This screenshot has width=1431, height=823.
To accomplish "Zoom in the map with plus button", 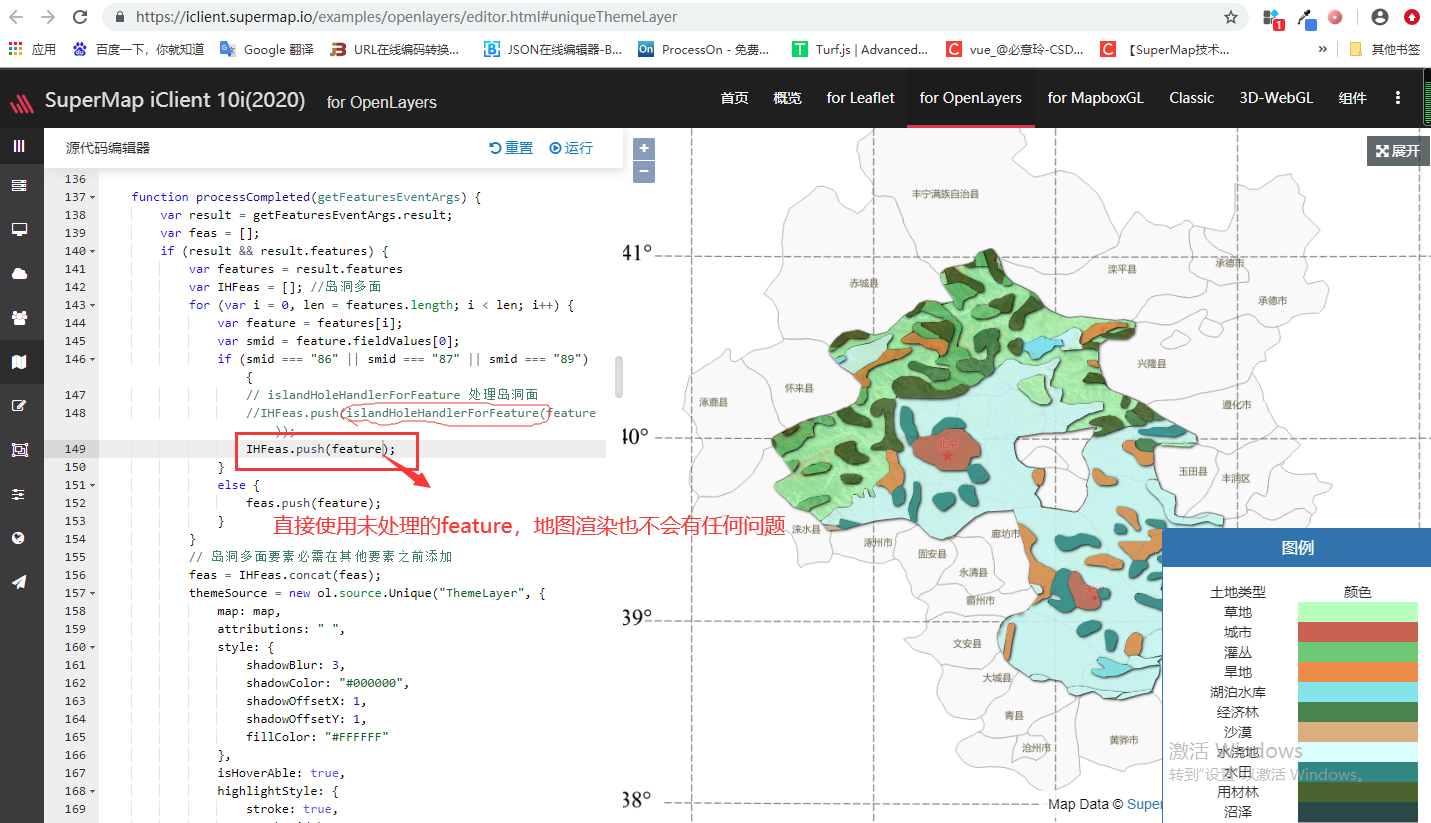I will click(644, 149).
